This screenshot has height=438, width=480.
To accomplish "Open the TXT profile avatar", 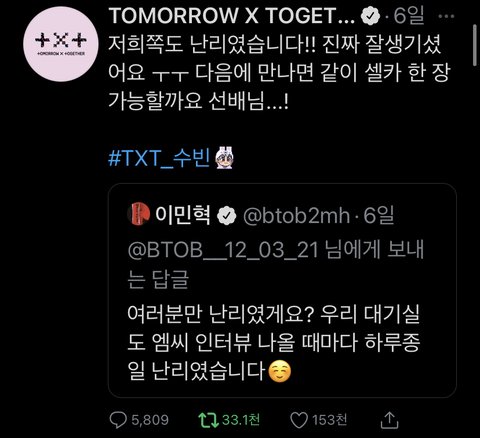I will click(61, 44).
